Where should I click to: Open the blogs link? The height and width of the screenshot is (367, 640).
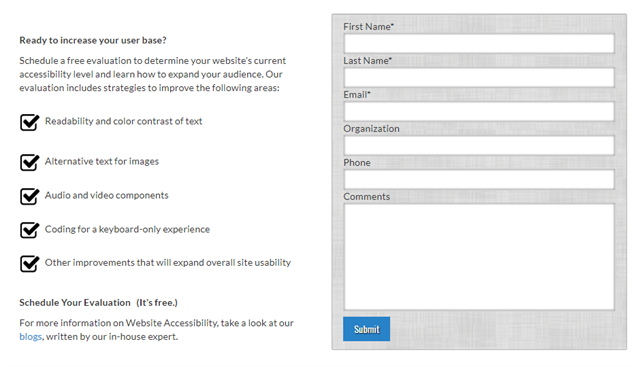click(31, 337)
